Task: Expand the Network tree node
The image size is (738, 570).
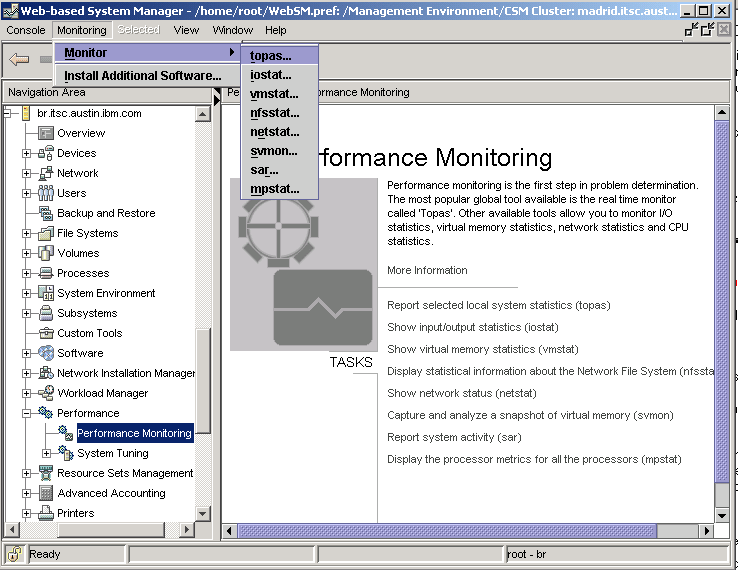Action: [x=26, y=173]
